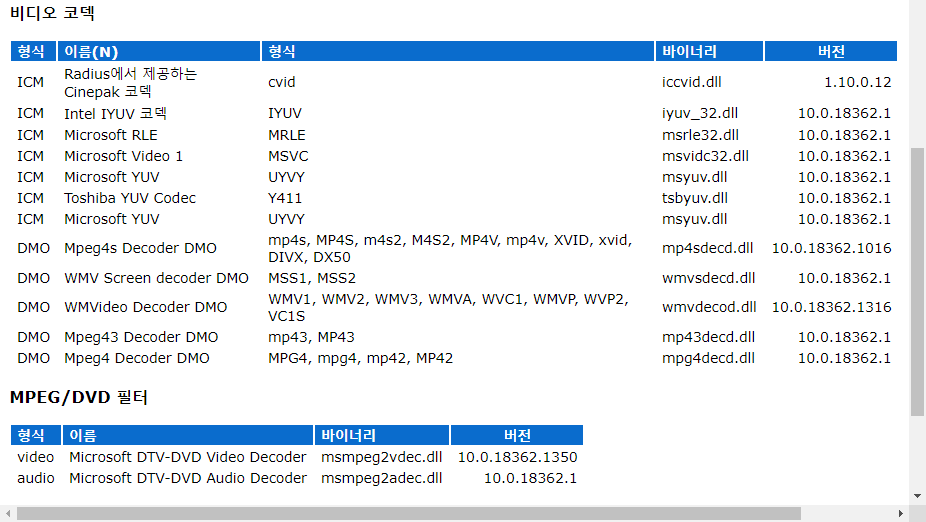Click the IYUV format cell

pyautogui.click(x=285, y=113)
